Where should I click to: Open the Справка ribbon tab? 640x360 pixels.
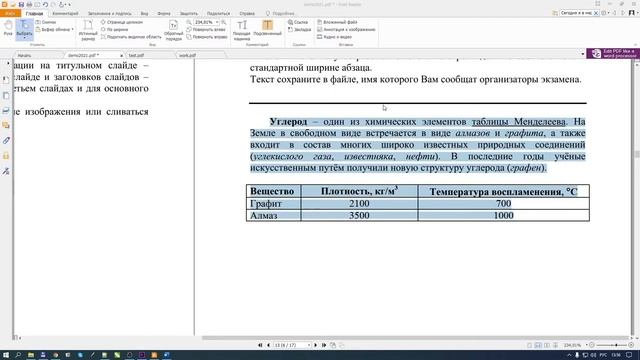point(247,13)
